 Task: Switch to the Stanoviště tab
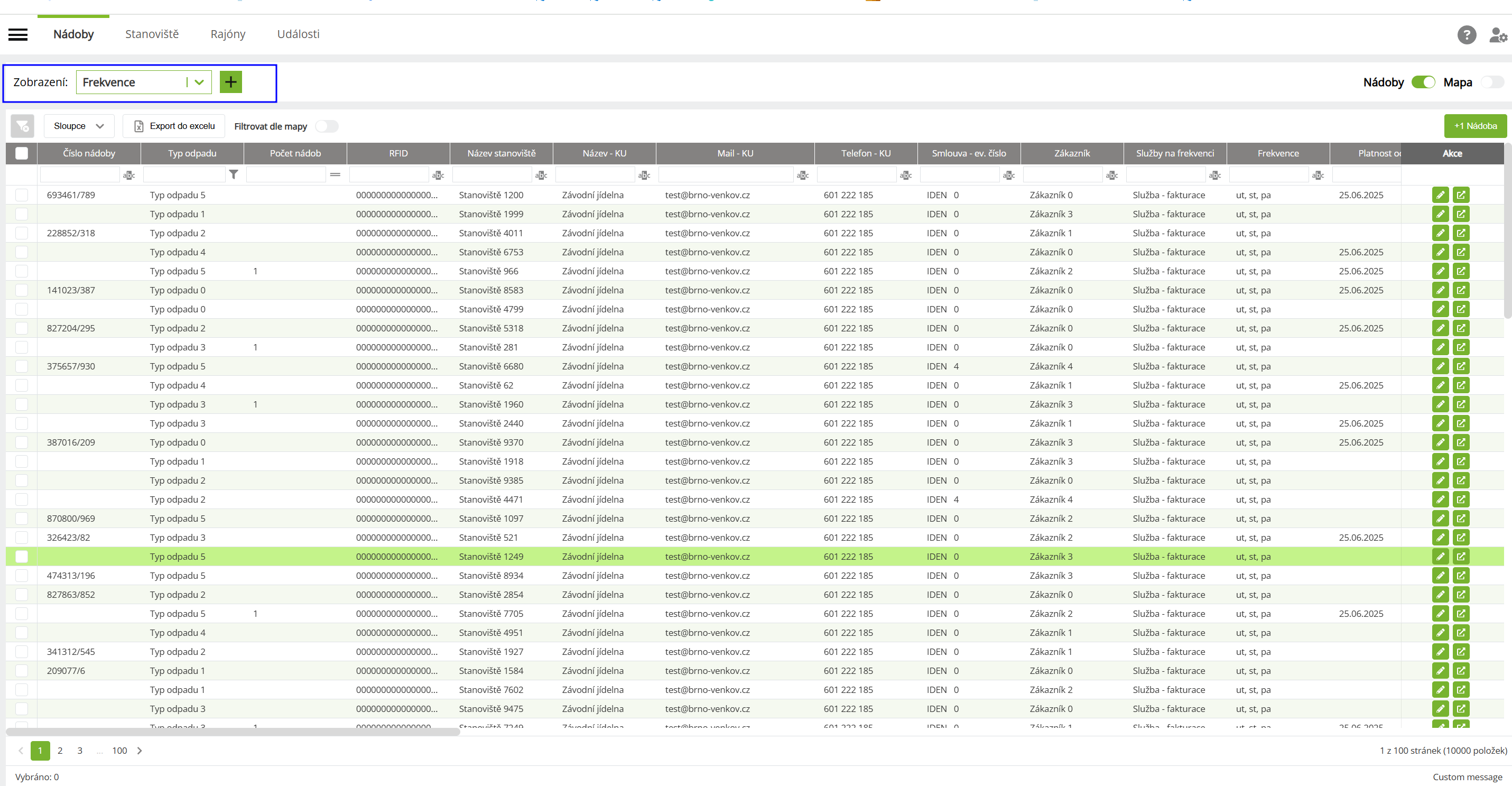(x=152, y=34)
